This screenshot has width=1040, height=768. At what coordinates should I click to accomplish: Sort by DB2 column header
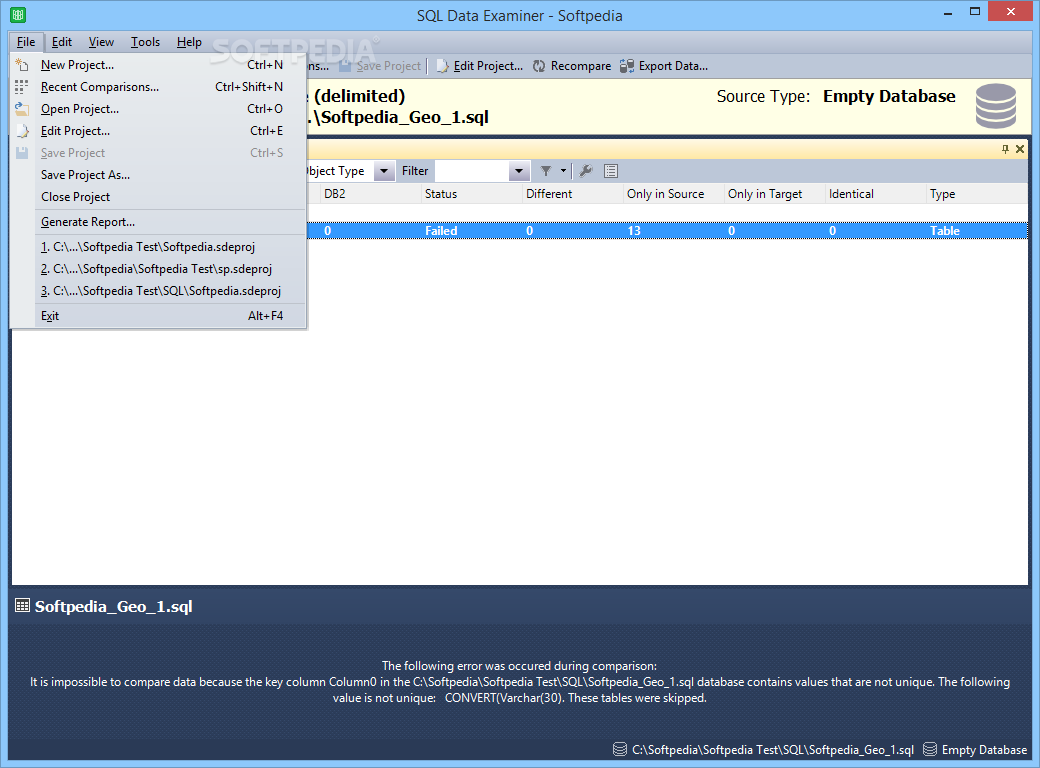(x=371, y=194)
